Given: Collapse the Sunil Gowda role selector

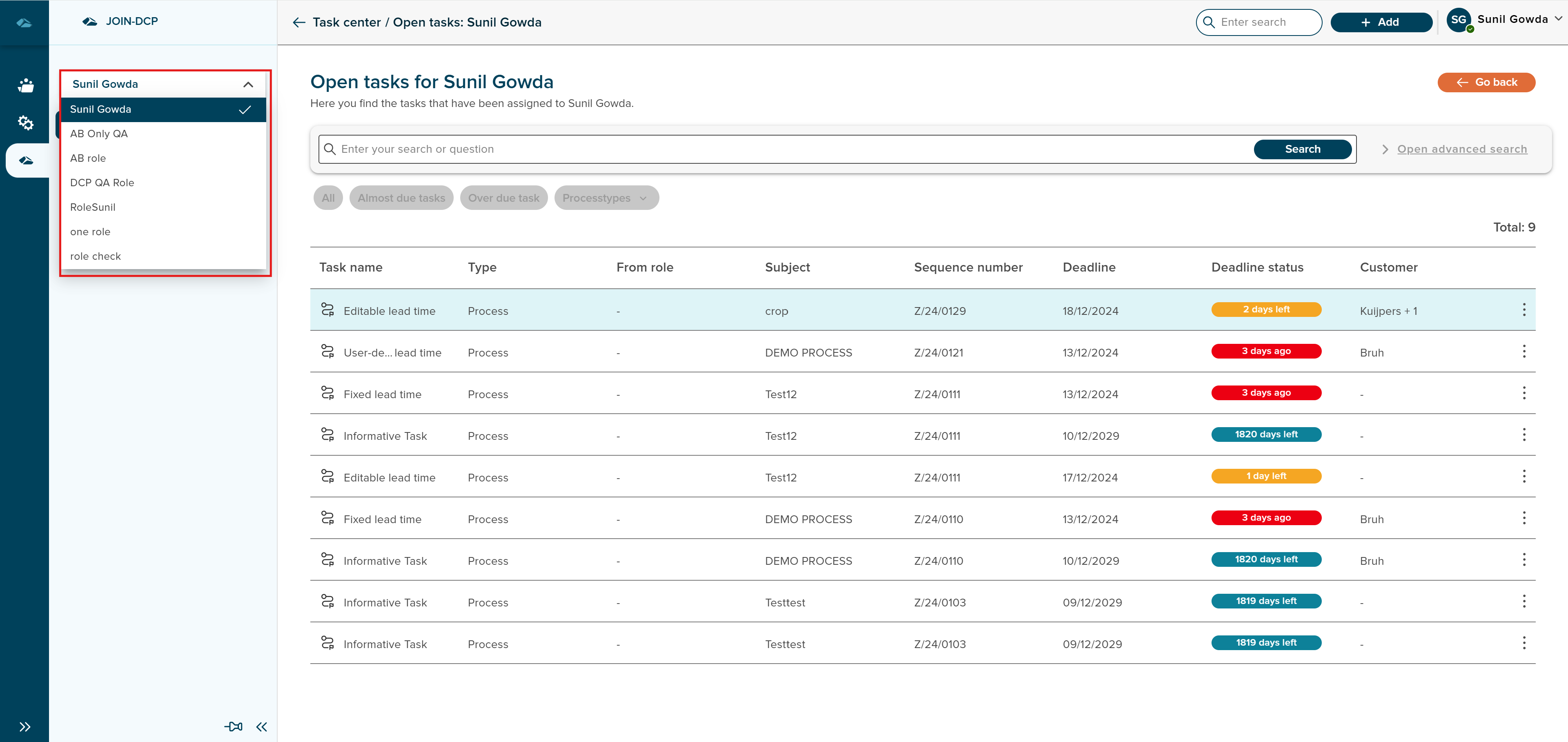Looking at the screenshot, I should (248, 85).
